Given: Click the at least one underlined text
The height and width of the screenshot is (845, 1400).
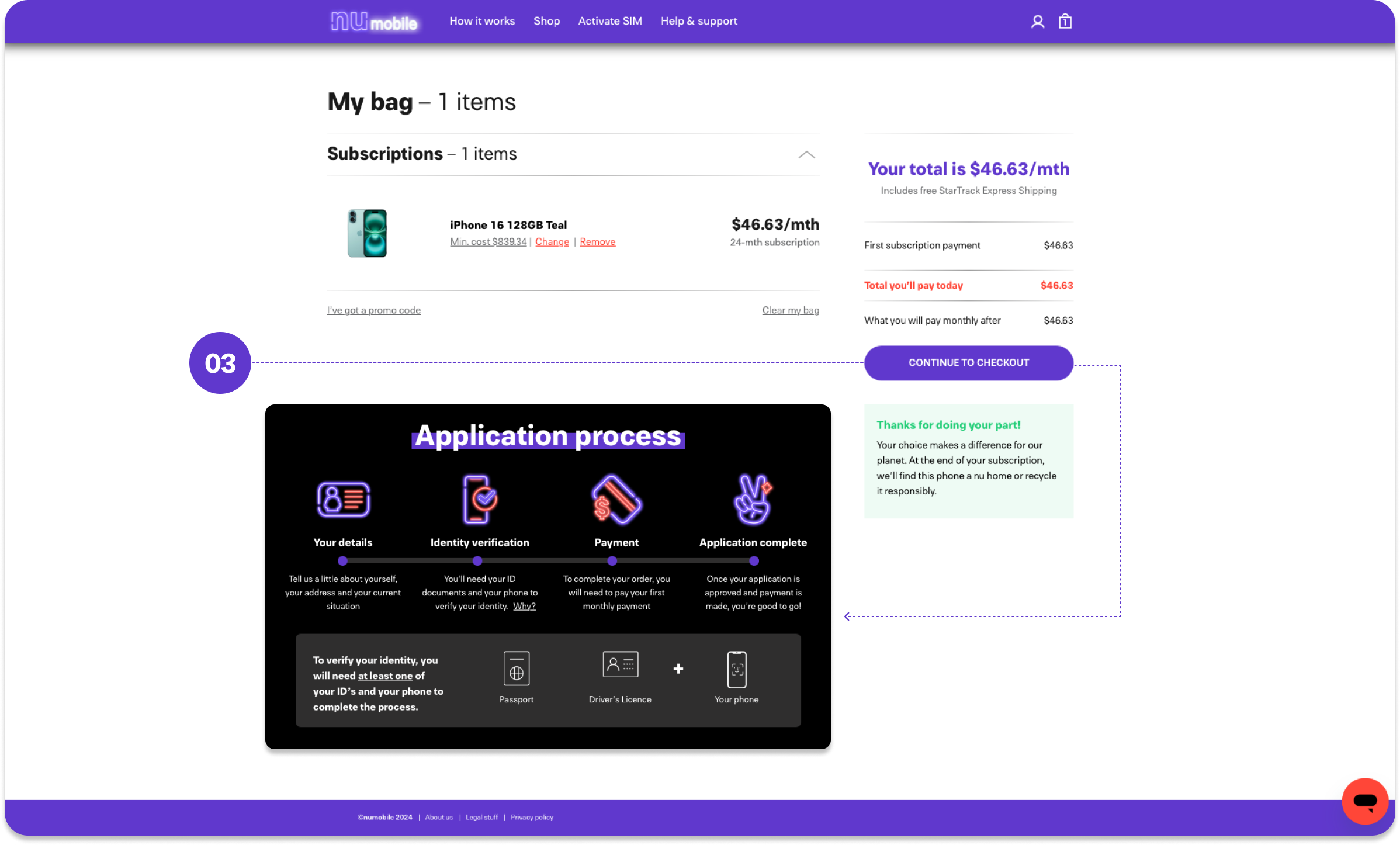Looking at the screenshot, I should click(x=385, y=676).
